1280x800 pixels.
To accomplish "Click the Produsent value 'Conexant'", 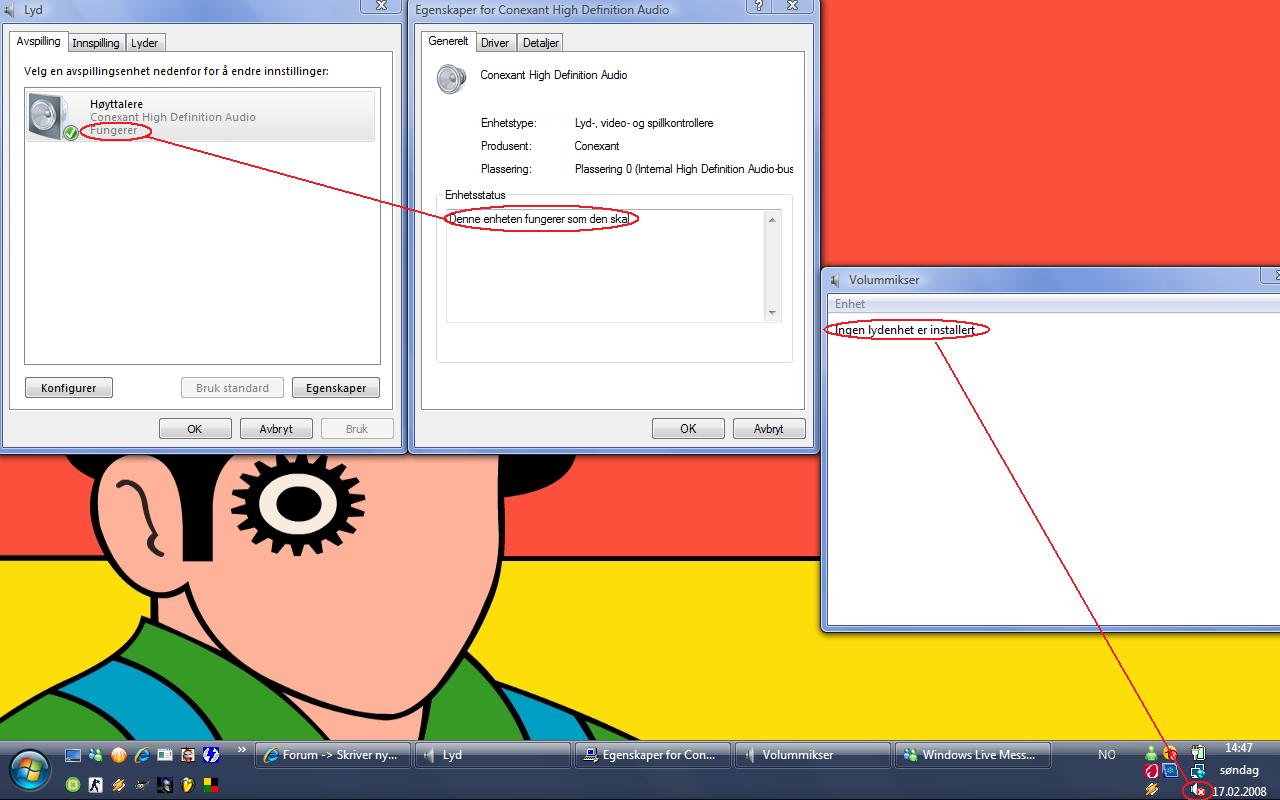I will (597, 146).
